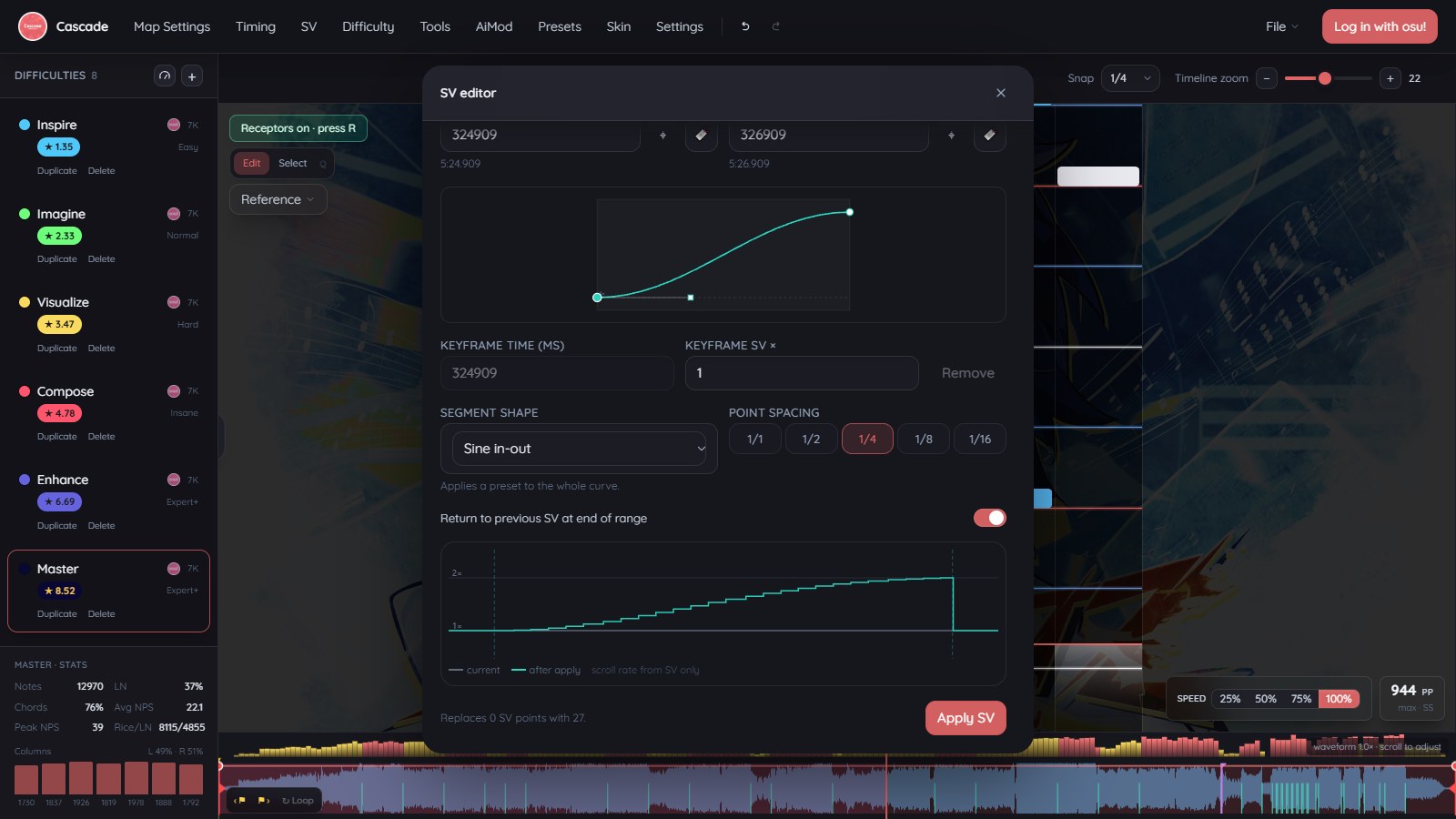Close the SV editor dialog

point(1001,93)
